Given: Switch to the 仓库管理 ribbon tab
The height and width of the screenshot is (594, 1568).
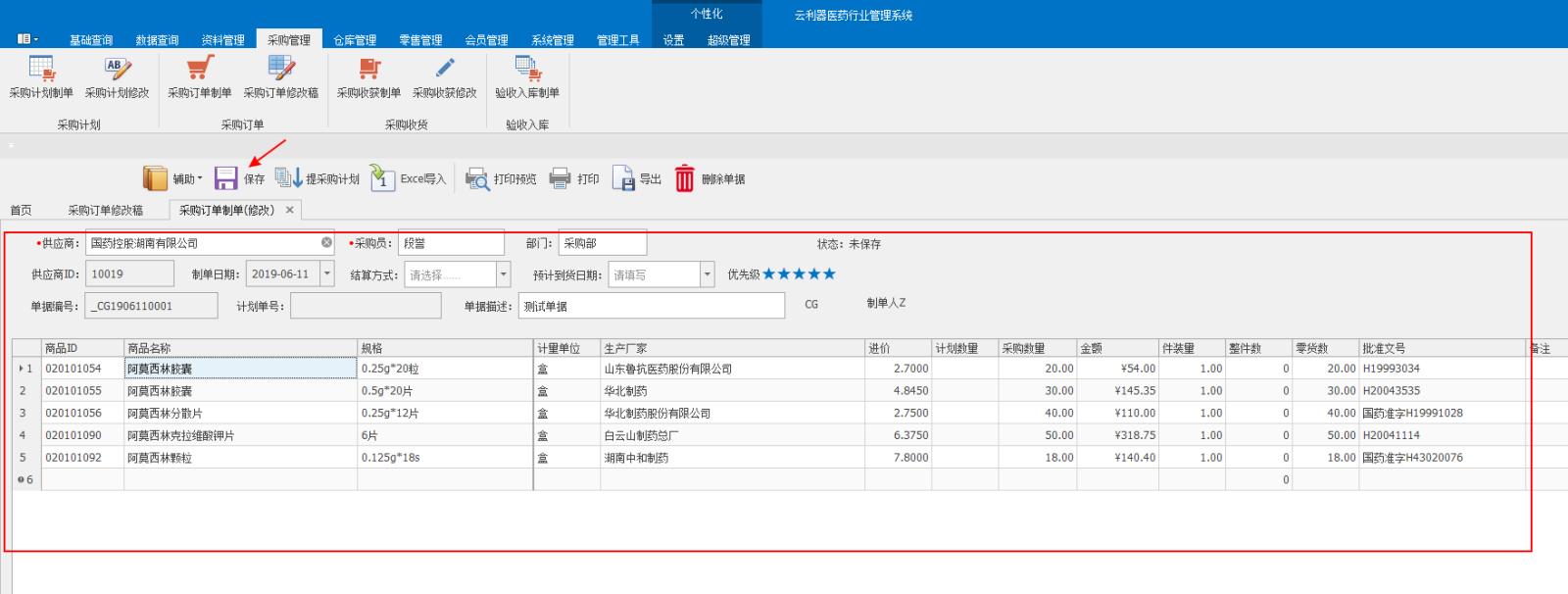Looking at the screenshot, I should pos(355,40).
